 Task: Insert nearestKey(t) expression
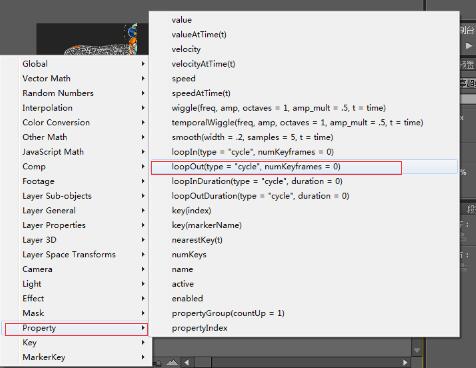(304, 240)
